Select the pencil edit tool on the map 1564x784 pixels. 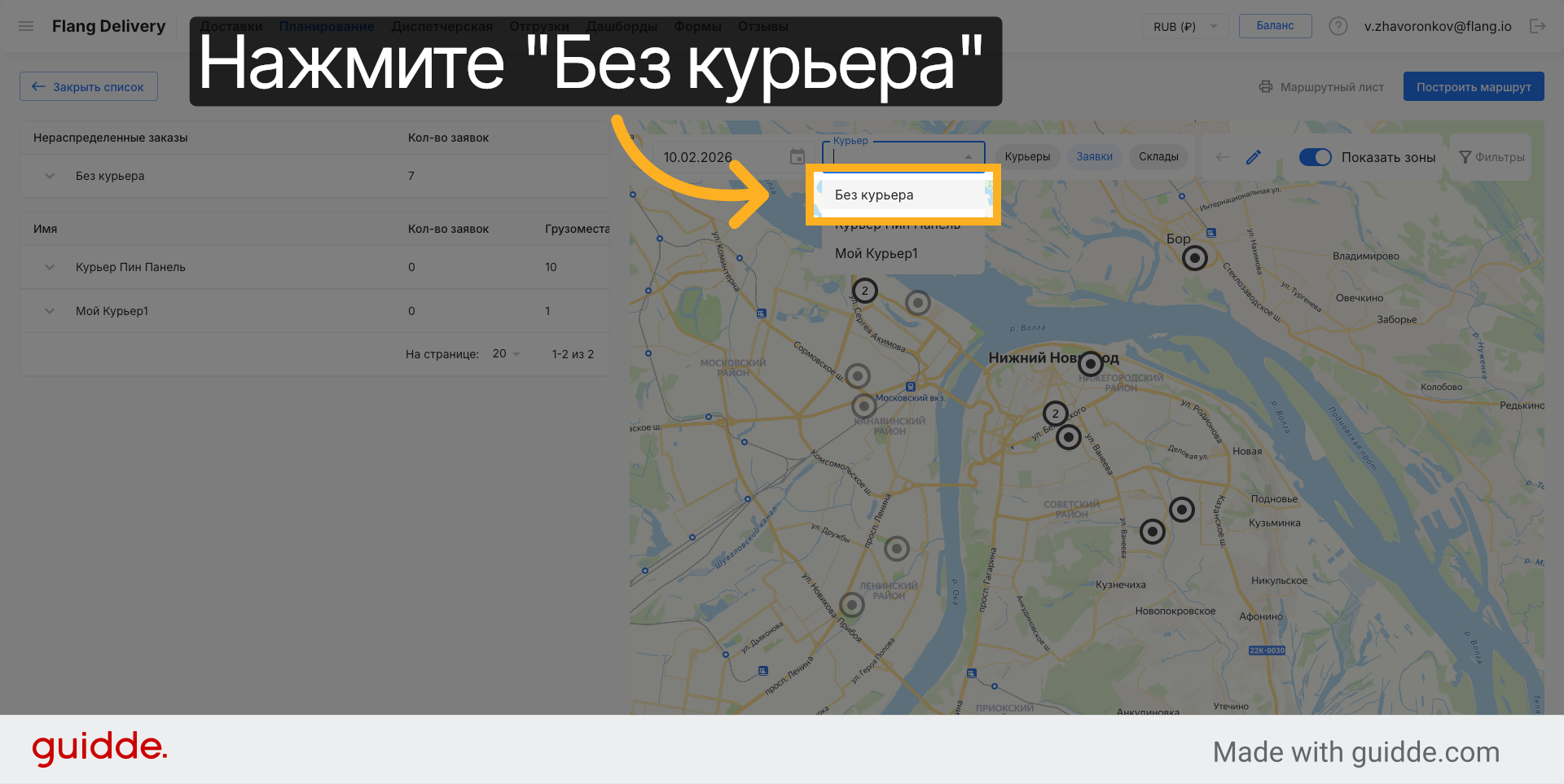coord(1254,157)
